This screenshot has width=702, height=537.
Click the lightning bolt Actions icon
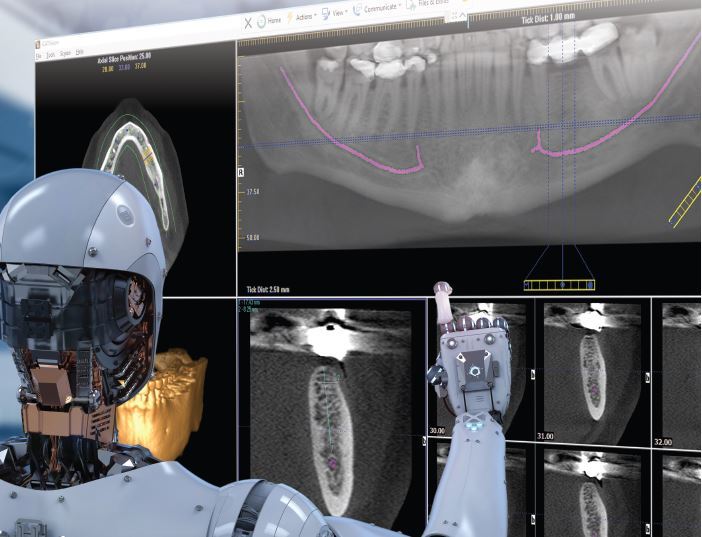point(290,18)
